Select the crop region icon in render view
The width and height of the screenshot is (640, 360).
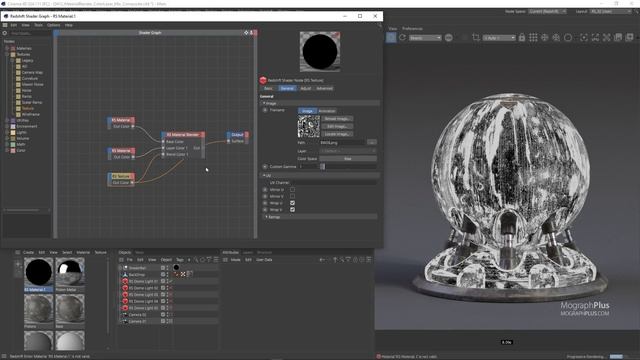click(476, 38)
